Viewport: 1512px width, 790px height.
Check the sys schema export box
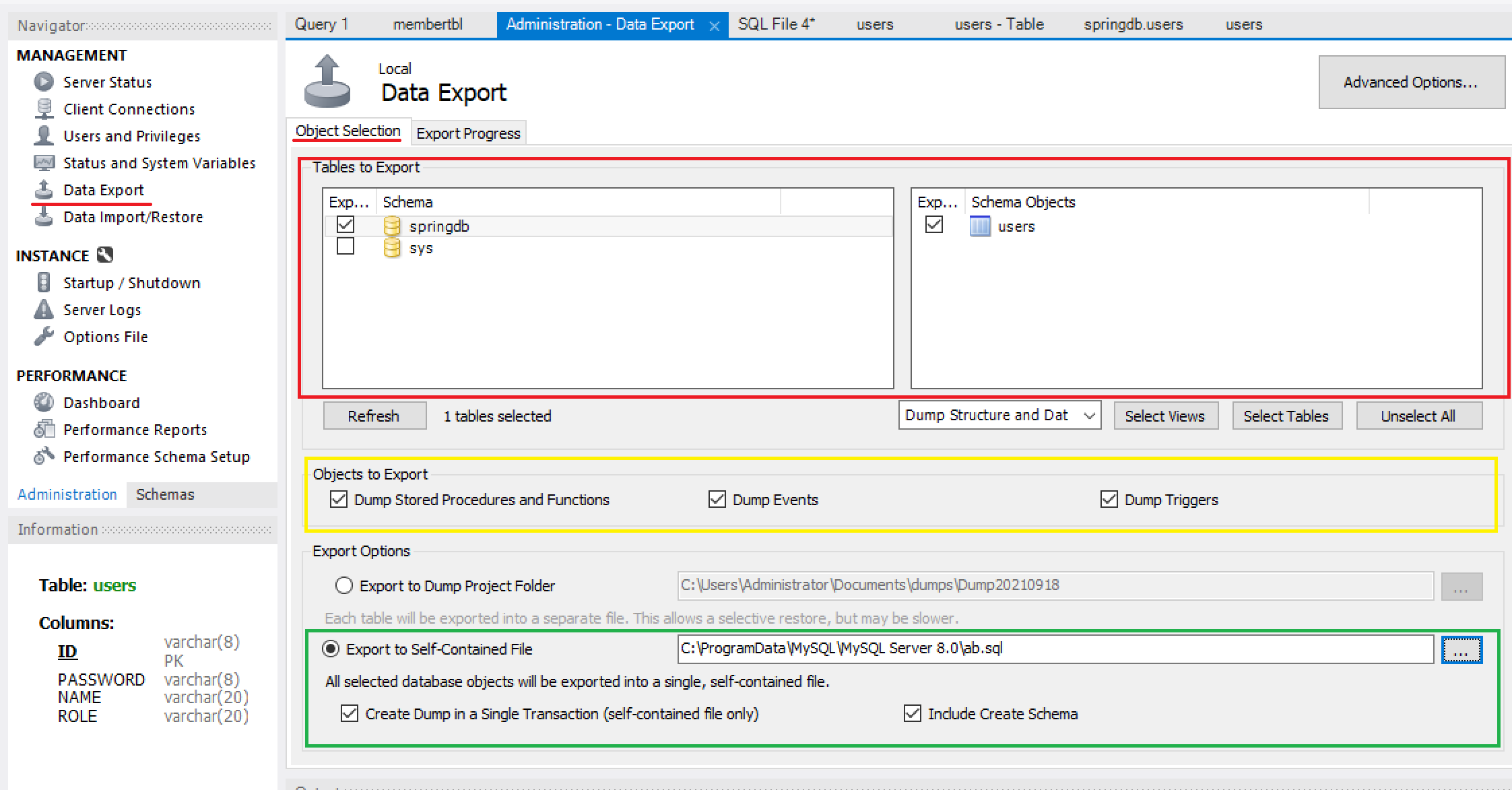pos(346,246)
